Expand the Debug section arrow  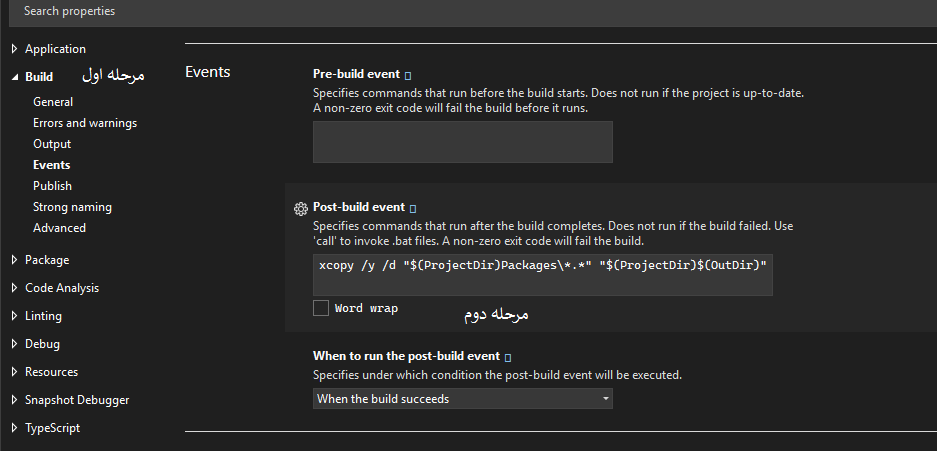[15, 344]
